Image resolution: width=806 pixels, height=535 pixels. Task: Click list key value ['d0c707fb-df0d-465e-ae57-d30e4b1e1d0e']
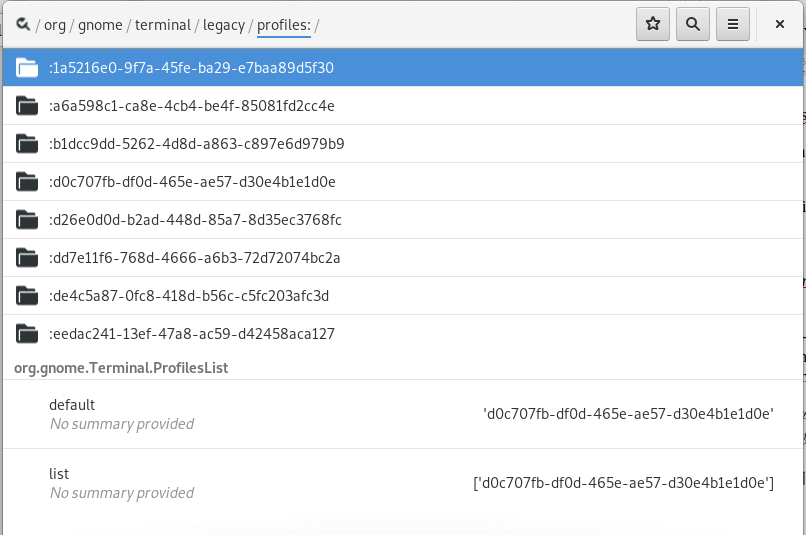[624, 483]
